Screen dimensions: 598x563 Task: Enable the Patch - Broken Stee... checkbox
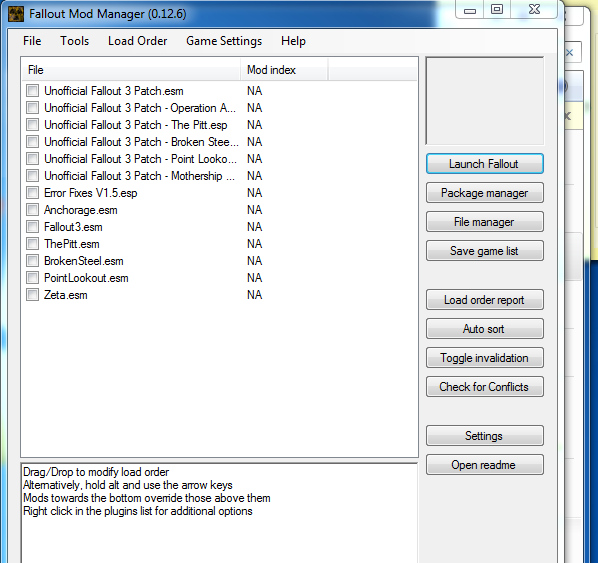coord(32,142)
